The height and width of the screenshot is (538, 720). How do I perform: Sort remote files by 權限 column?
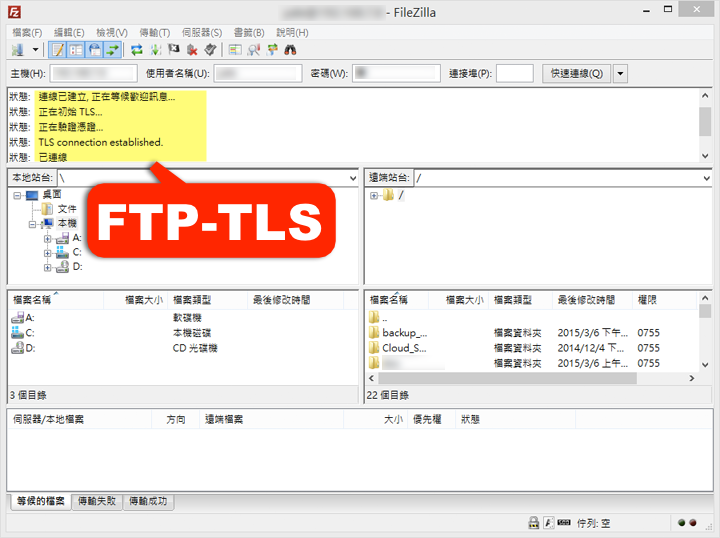[x=664, y=300]
